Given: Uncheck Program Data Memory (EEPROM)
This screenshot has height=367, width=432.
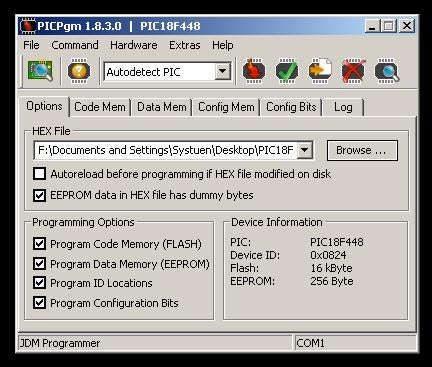Looking at the screenshot, I should pos(39,263).
